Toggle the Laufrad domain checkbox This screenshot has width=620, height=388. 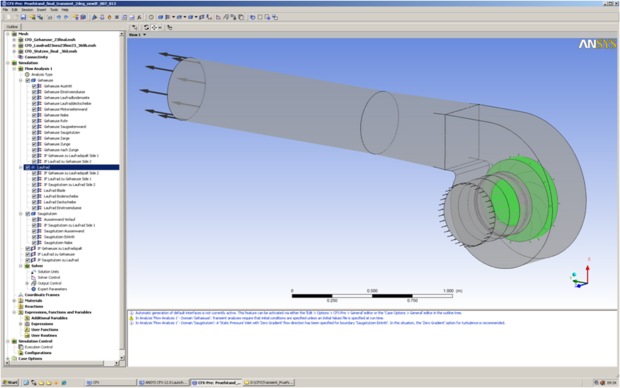[28, 167]
